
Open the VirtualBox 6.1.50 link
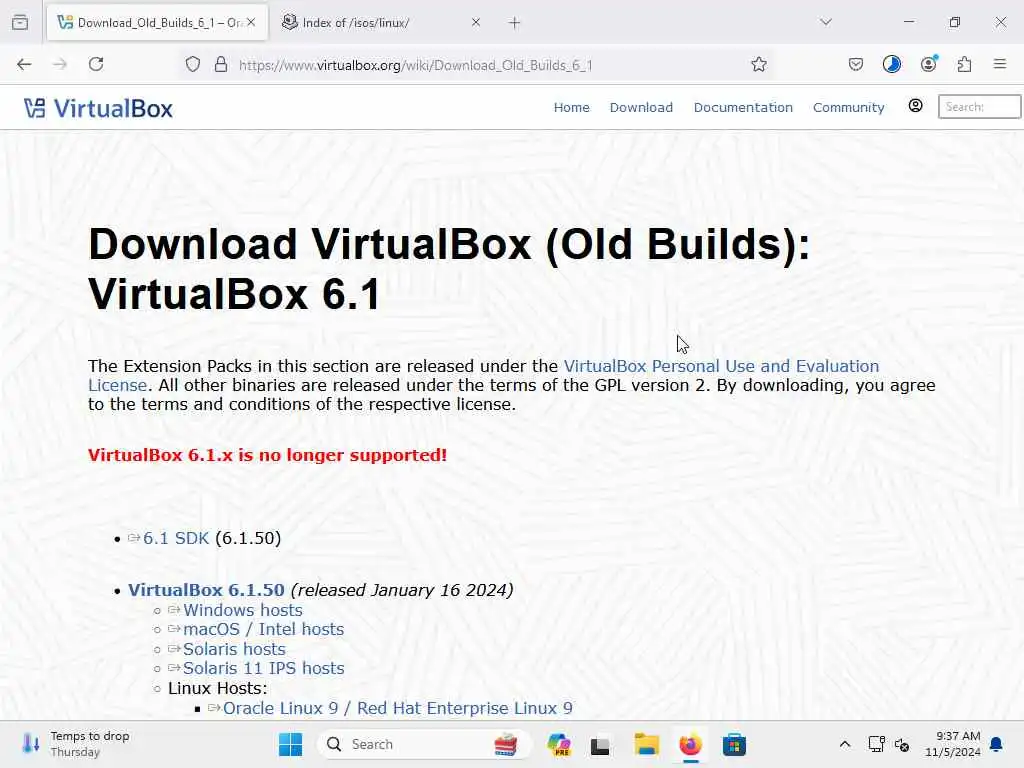click(206, 590)
